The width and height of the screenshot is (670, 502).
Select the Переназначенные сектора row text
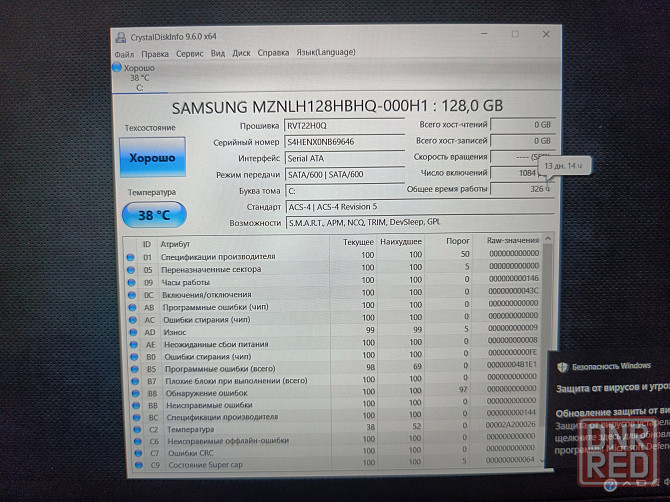(211, 270)
